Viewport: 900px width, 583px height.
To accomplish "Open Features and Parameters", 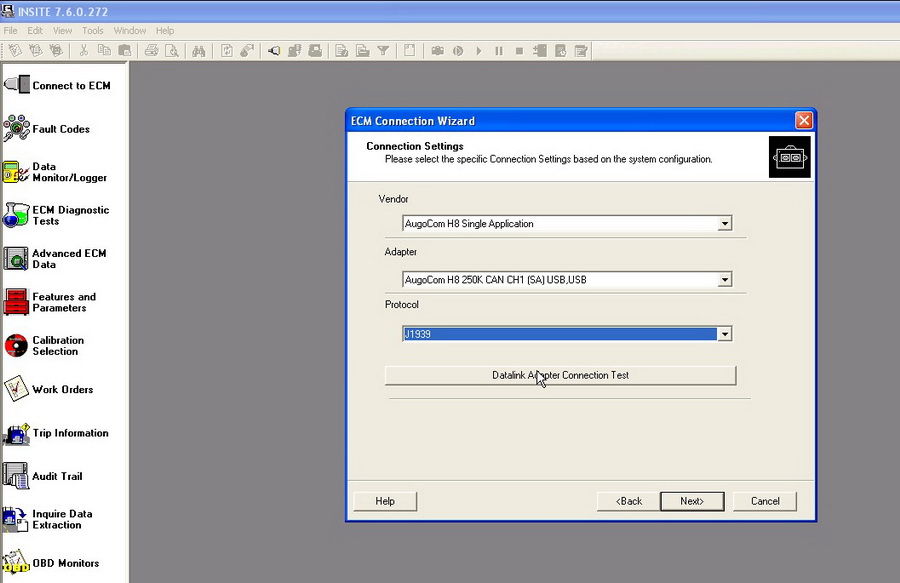I will (50, 302).
